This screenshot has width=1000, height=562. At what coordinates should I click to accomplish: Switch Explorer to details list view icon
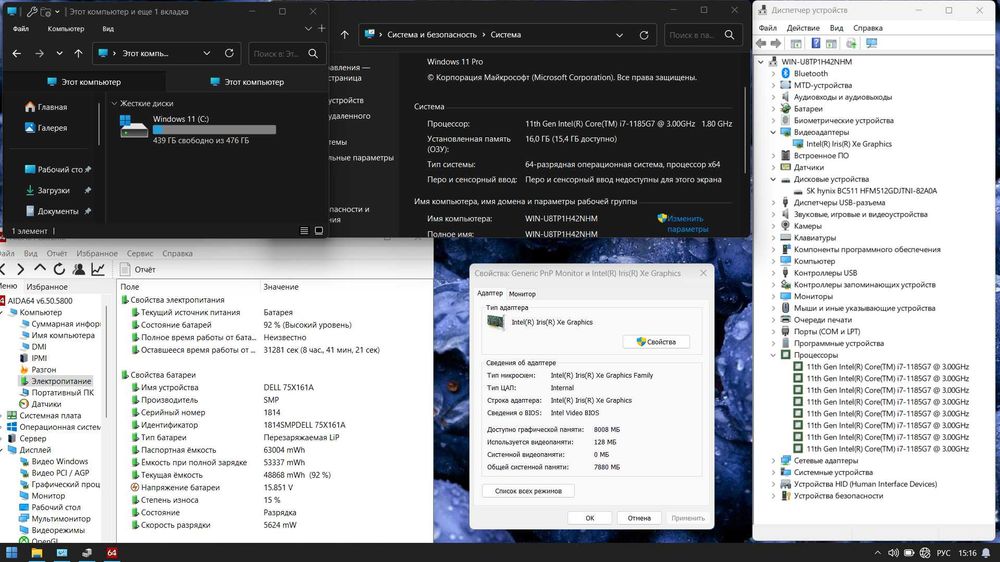click(x=304, y=231)
